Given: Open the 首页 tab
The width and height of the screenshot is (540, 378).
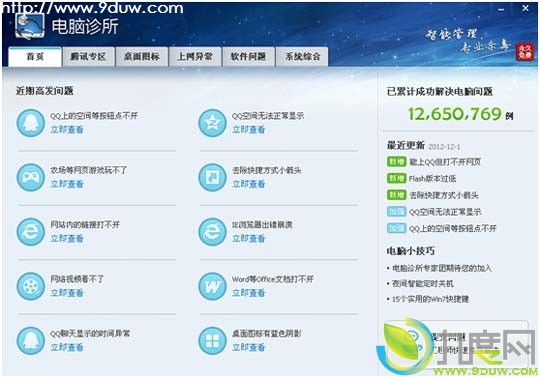Looking at the screenshot, I should [35, 56].
